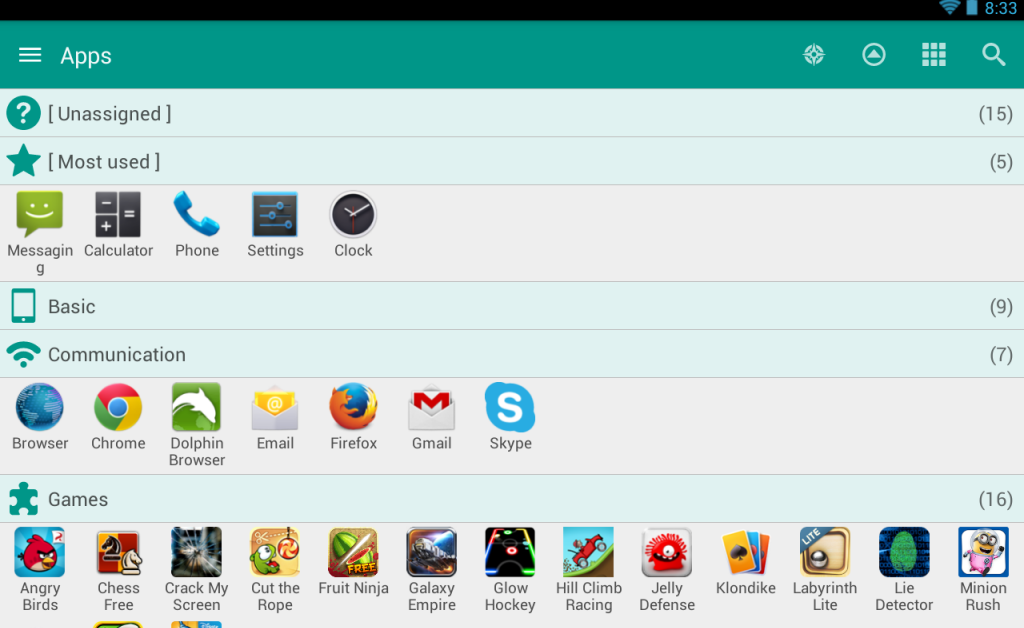Collapse the Games category
Screen dimensions: 1024x628
[512, 499]
